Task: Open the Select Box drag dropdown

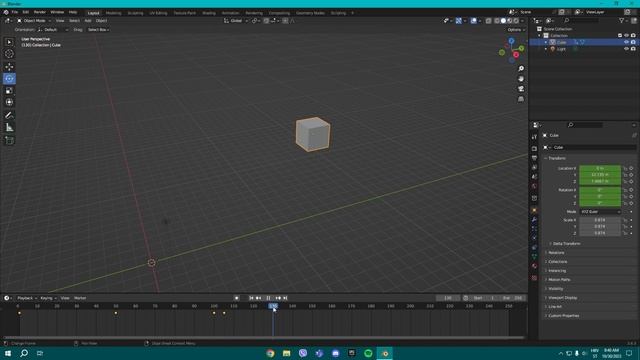Action: 98,30
